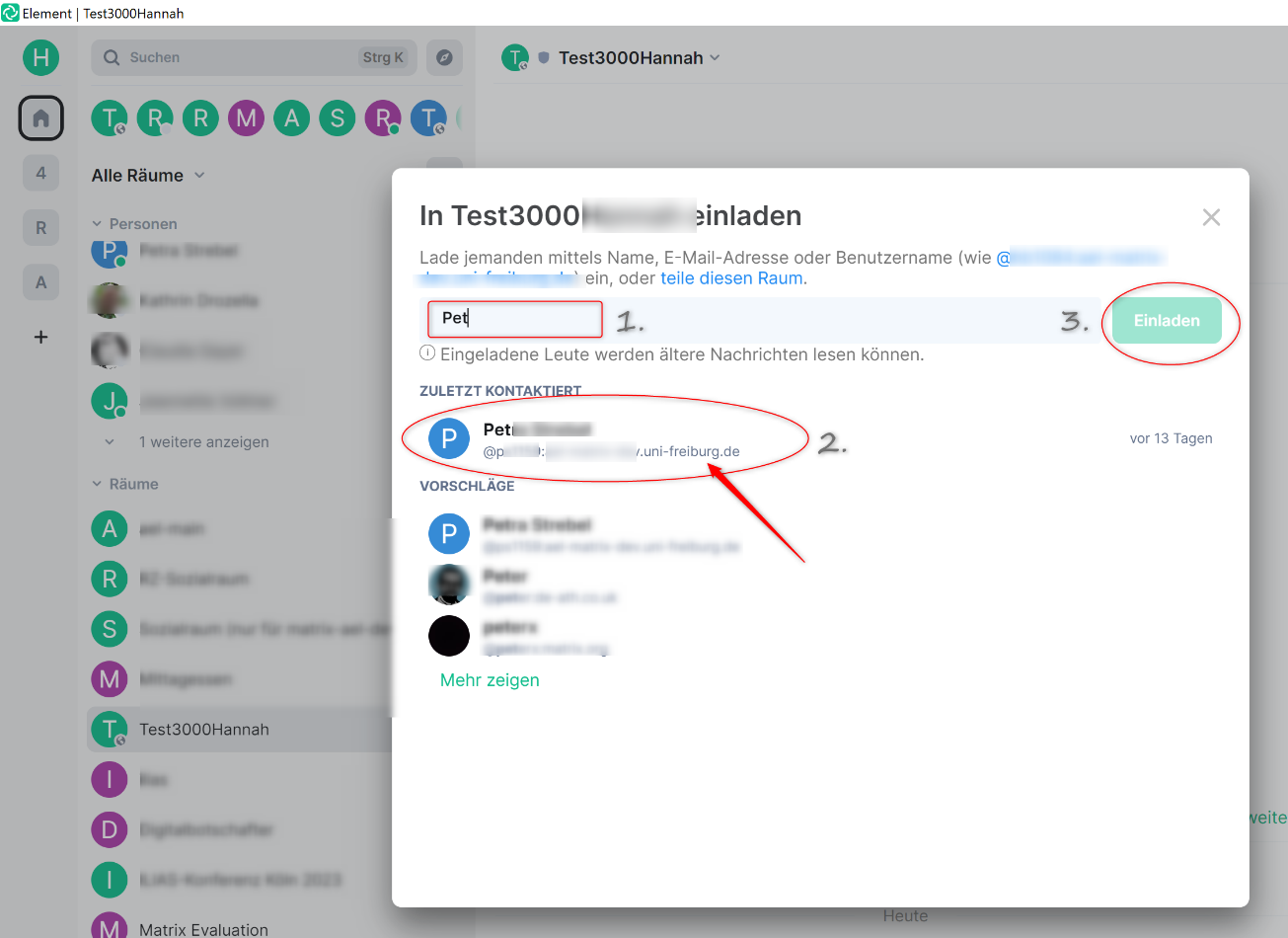
Task: Click the blue P avatar under Vorschläge
Action: click(x=449, y=534)
